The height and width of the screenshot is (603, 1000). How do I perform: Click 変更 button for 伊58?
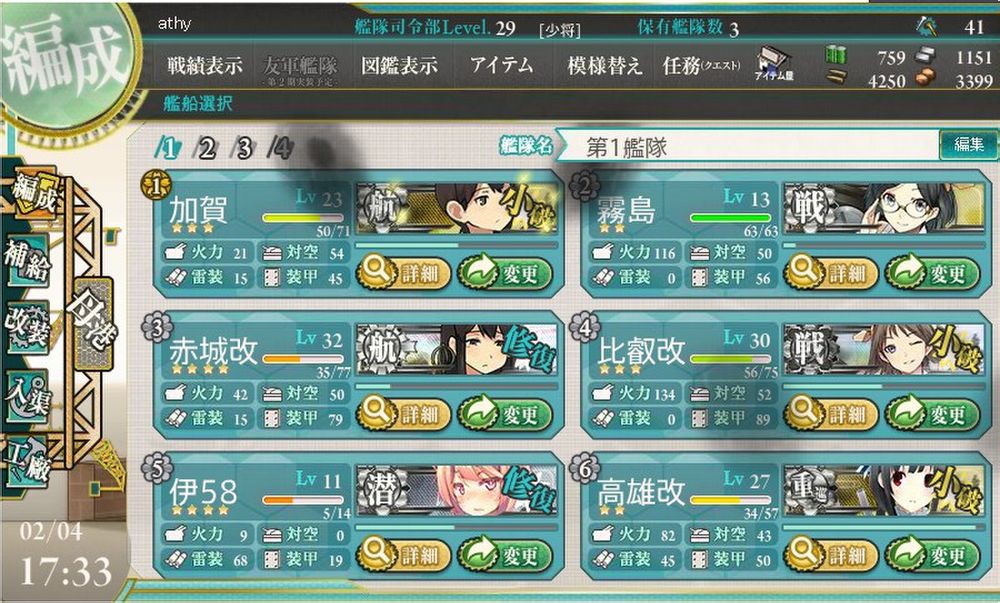point(505,556)
